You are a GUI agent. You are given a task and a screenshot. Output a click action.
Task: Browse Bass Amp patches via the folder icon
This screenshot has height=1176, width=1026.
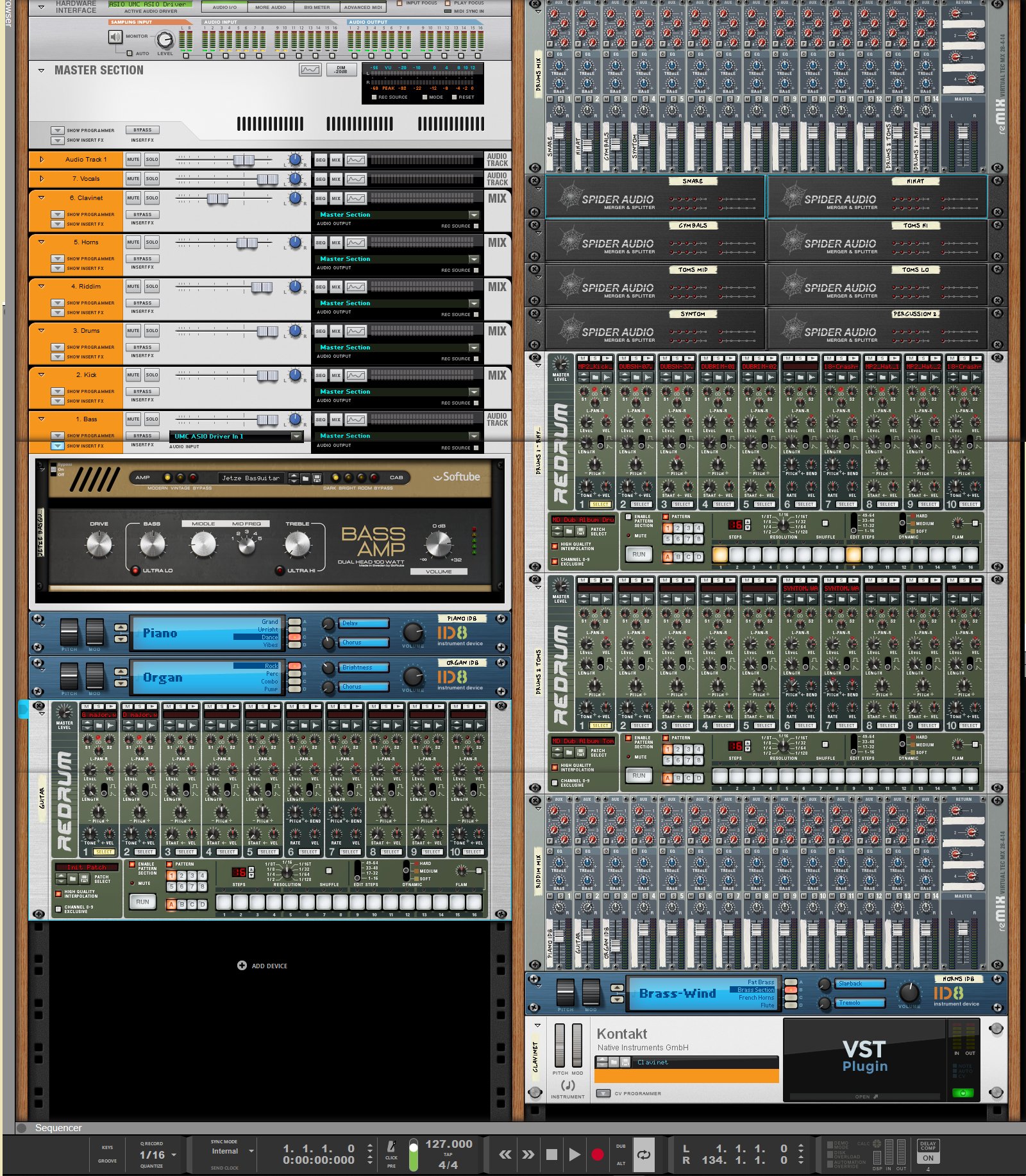coord(306,478)
